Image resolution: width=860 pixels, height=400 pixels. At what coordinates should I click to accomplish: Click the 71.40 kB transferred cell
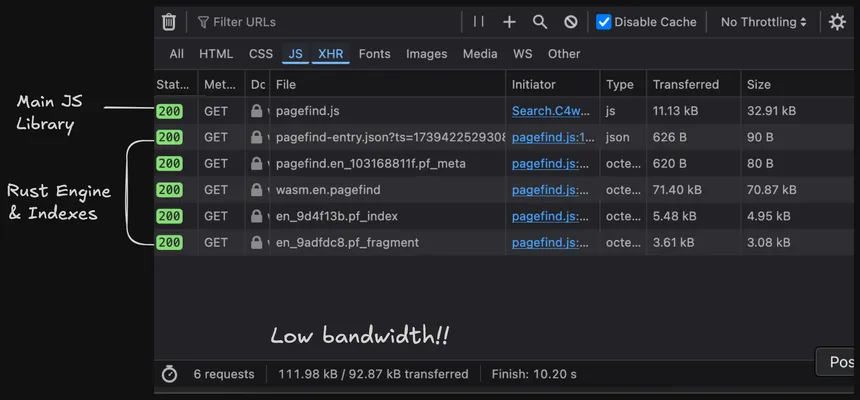tap(677, 190)
